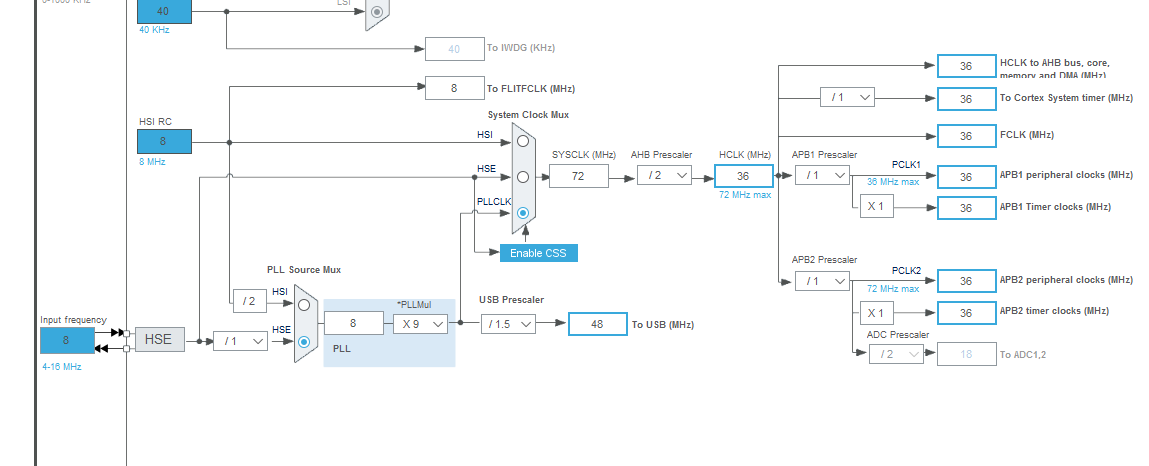The width and height of the screenshot is (1149, 466).
Task: Select HSE in System Clock Mux
Action: pos(522,177)
